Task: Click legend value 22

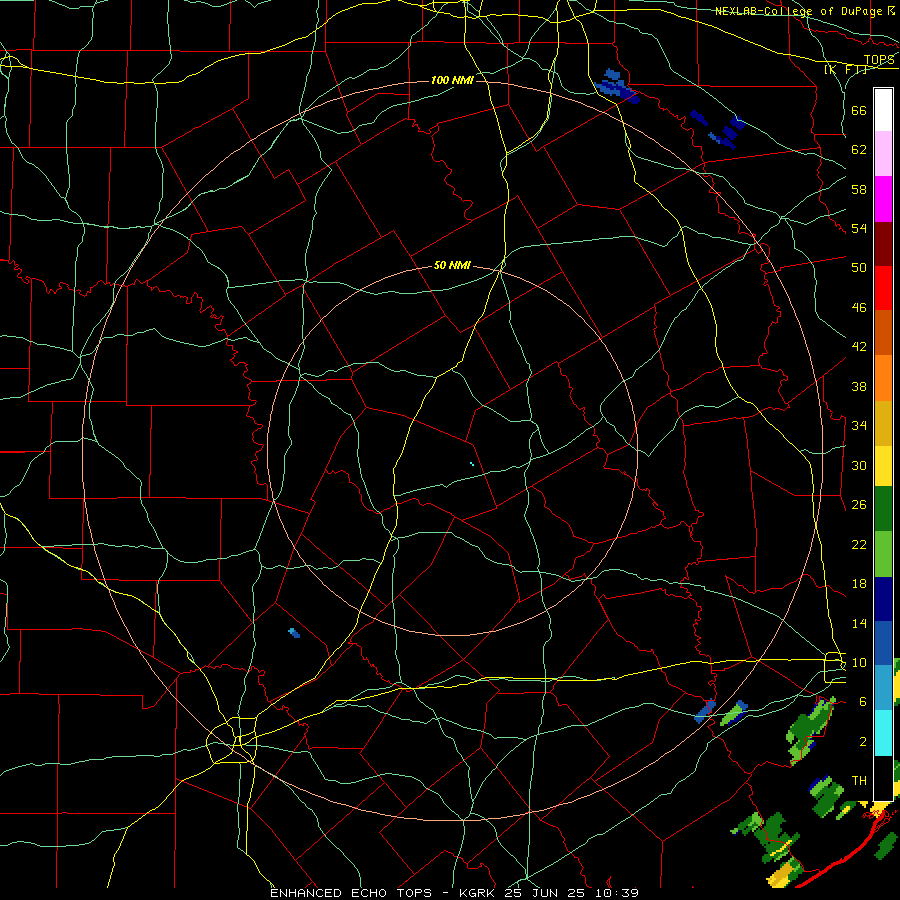Action: [x=859, y=544]
